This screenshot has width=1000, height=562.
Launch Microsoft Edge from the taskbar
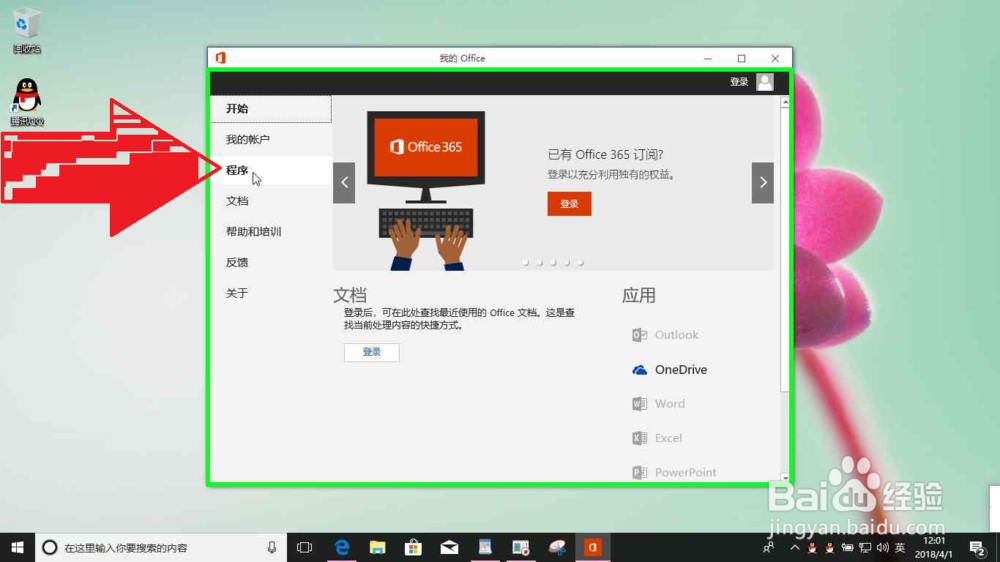tap(342, 547)
